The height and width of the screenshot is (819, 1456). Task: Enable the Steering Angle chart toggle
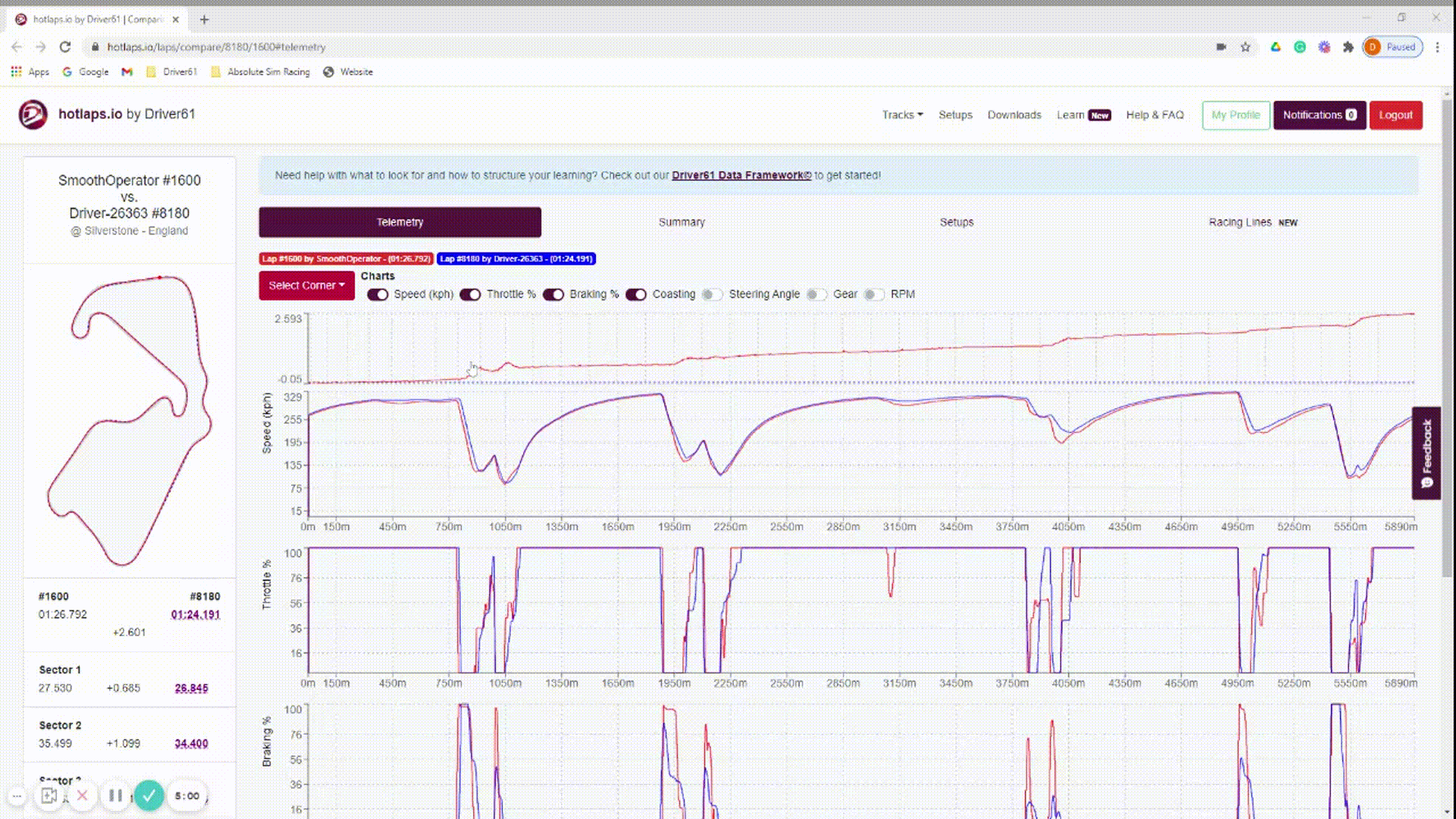pos(711,294)
